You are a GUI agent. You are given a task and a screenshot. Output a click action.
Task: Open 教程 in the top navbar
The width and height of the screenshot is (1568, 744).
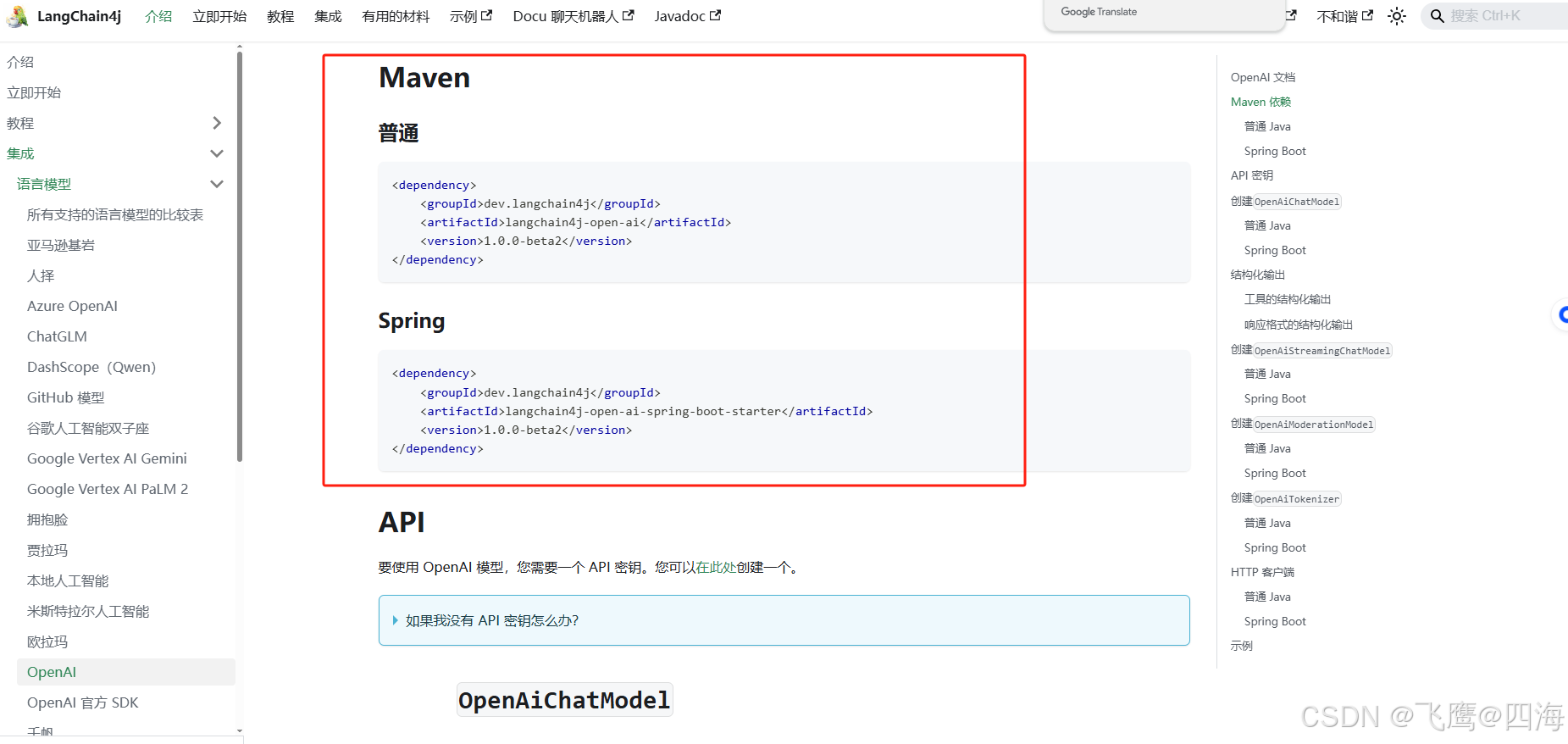280,16
